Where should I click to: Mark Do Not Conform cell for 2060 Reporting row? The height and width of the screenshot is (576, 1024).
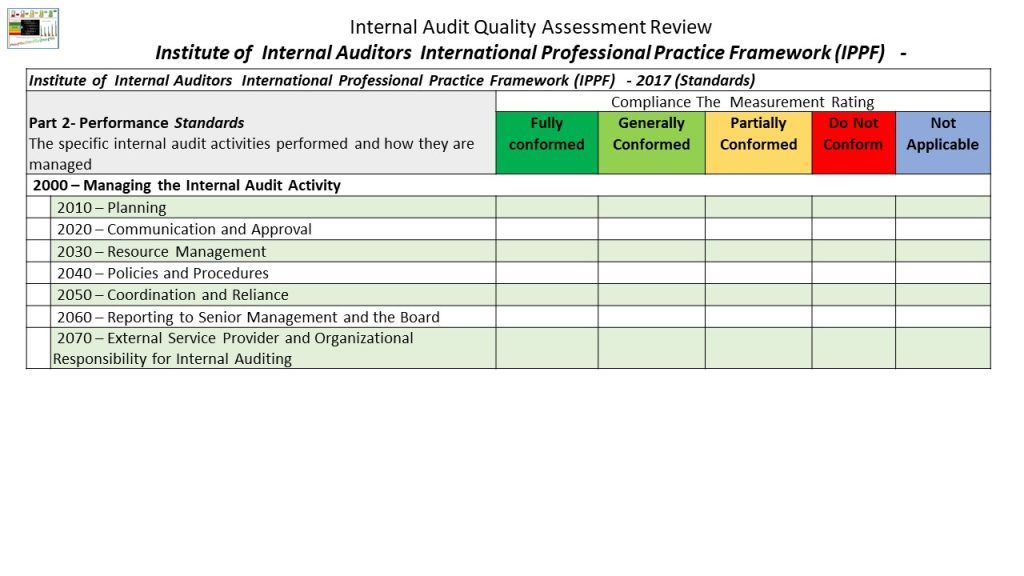pos(854,317)
